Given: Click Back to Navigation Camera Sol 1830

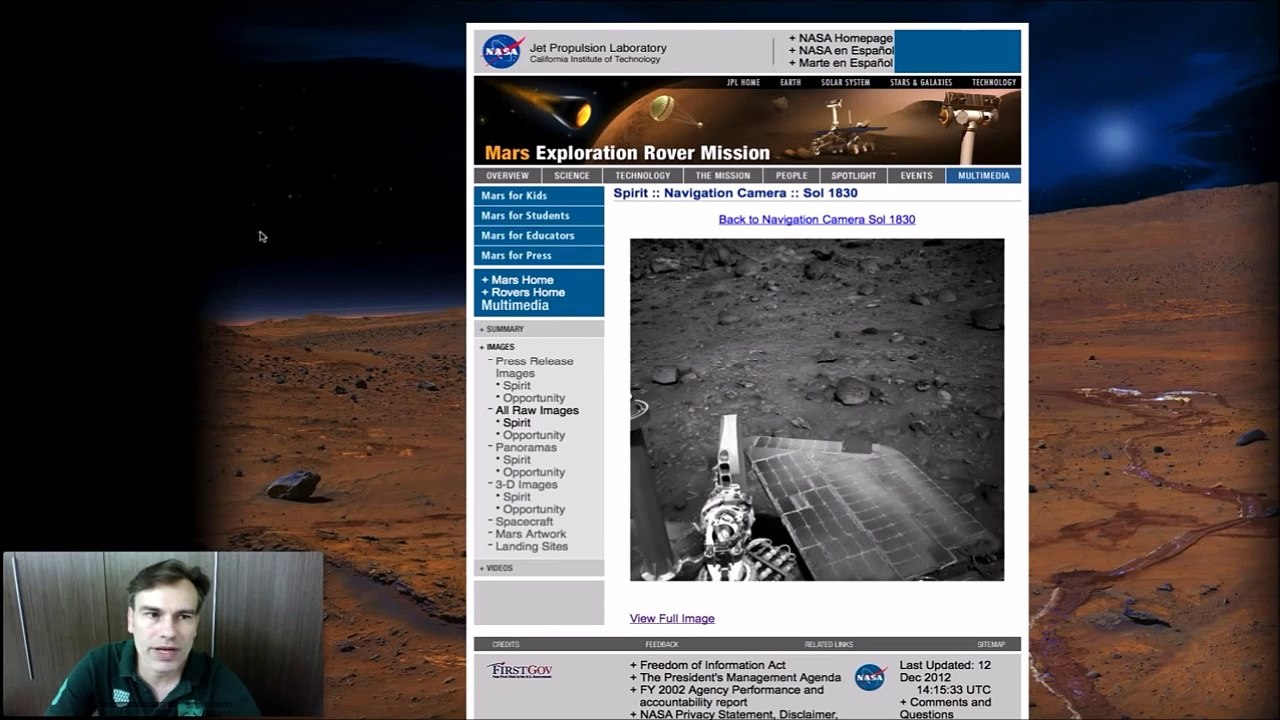Looking at the screenshot, I should point(817,220).
